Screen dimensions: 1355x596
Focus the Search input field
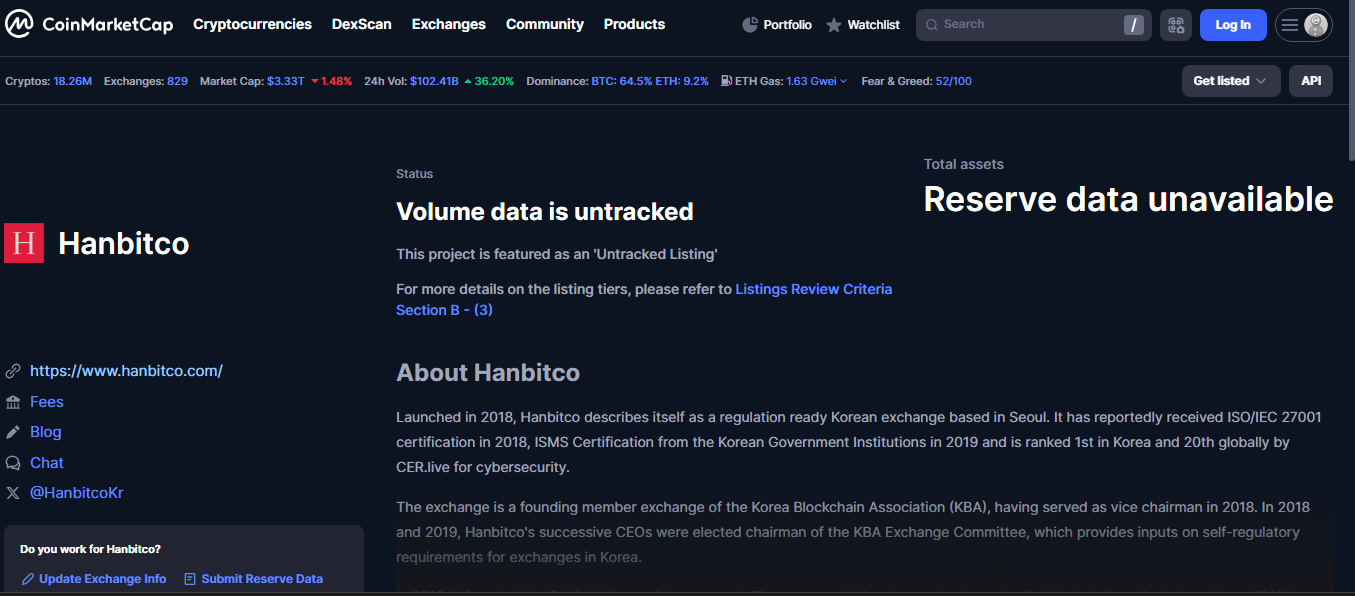tap(1034, 25)
